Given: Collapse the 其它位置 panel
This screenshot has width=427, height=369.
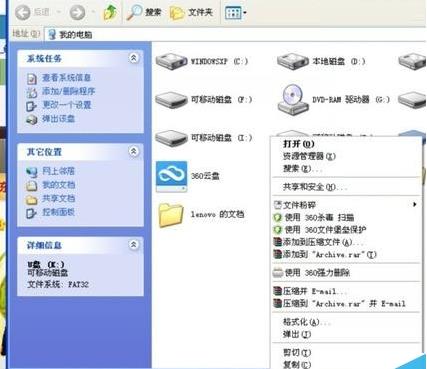Looking at the screenshot, I should [x=134, y=151].
